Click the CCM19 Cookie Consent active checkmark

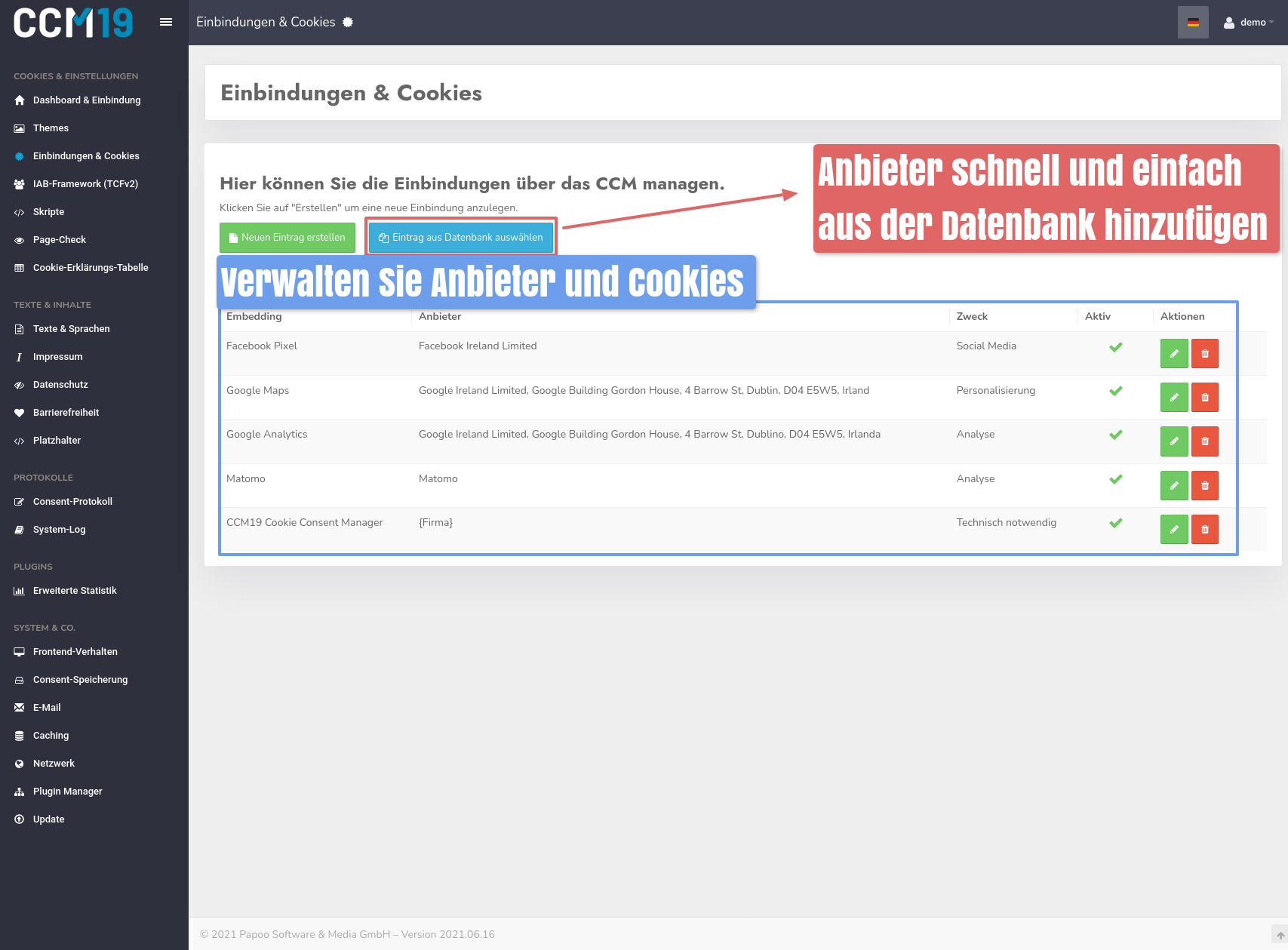click(1116, 523)
